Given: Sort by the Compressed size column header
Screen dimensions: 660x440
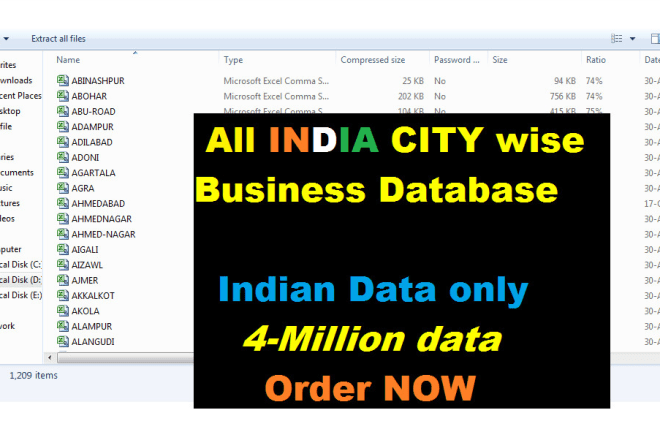Looking at the screenshot, I should (373, 60).
